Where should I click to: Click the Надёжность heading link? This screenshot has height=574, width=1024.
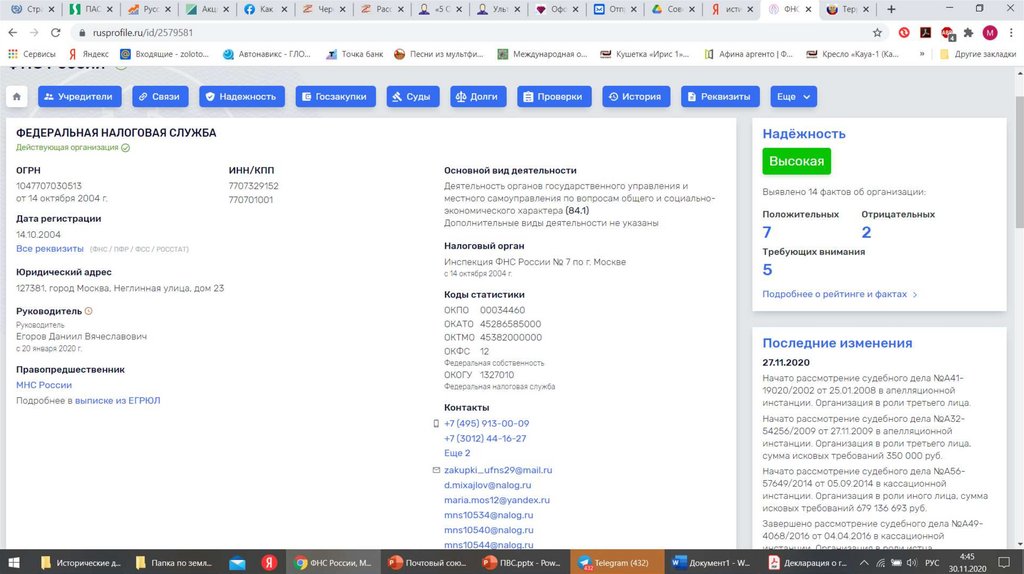point(804,134)
